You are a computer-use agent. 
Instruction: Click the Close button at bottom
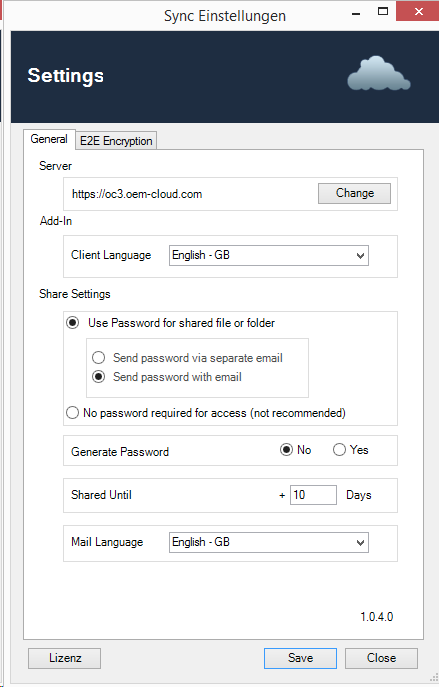click(381, 658)
